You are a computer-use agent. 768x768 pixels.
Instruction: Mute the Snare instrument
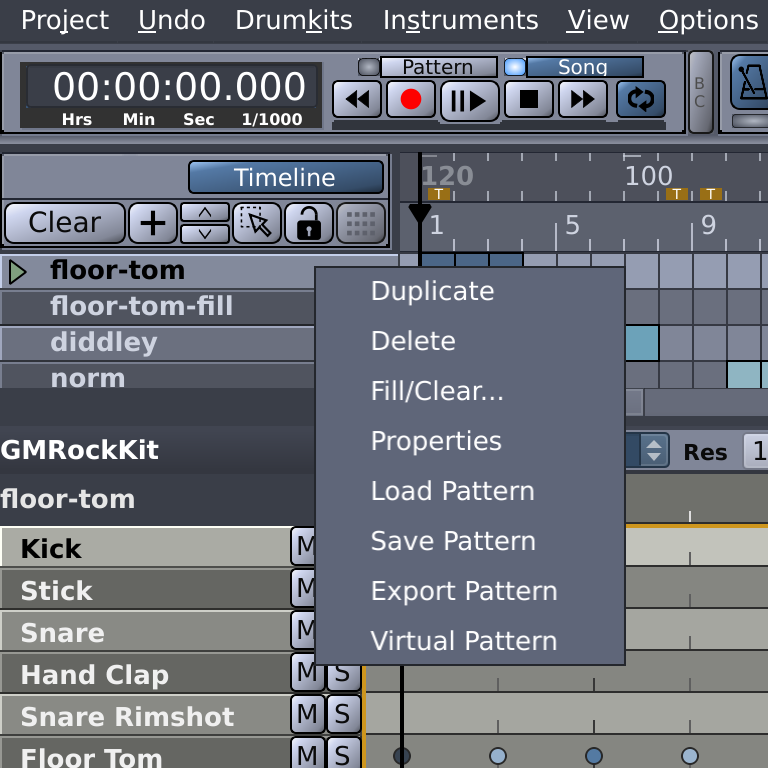click(303, 630)
